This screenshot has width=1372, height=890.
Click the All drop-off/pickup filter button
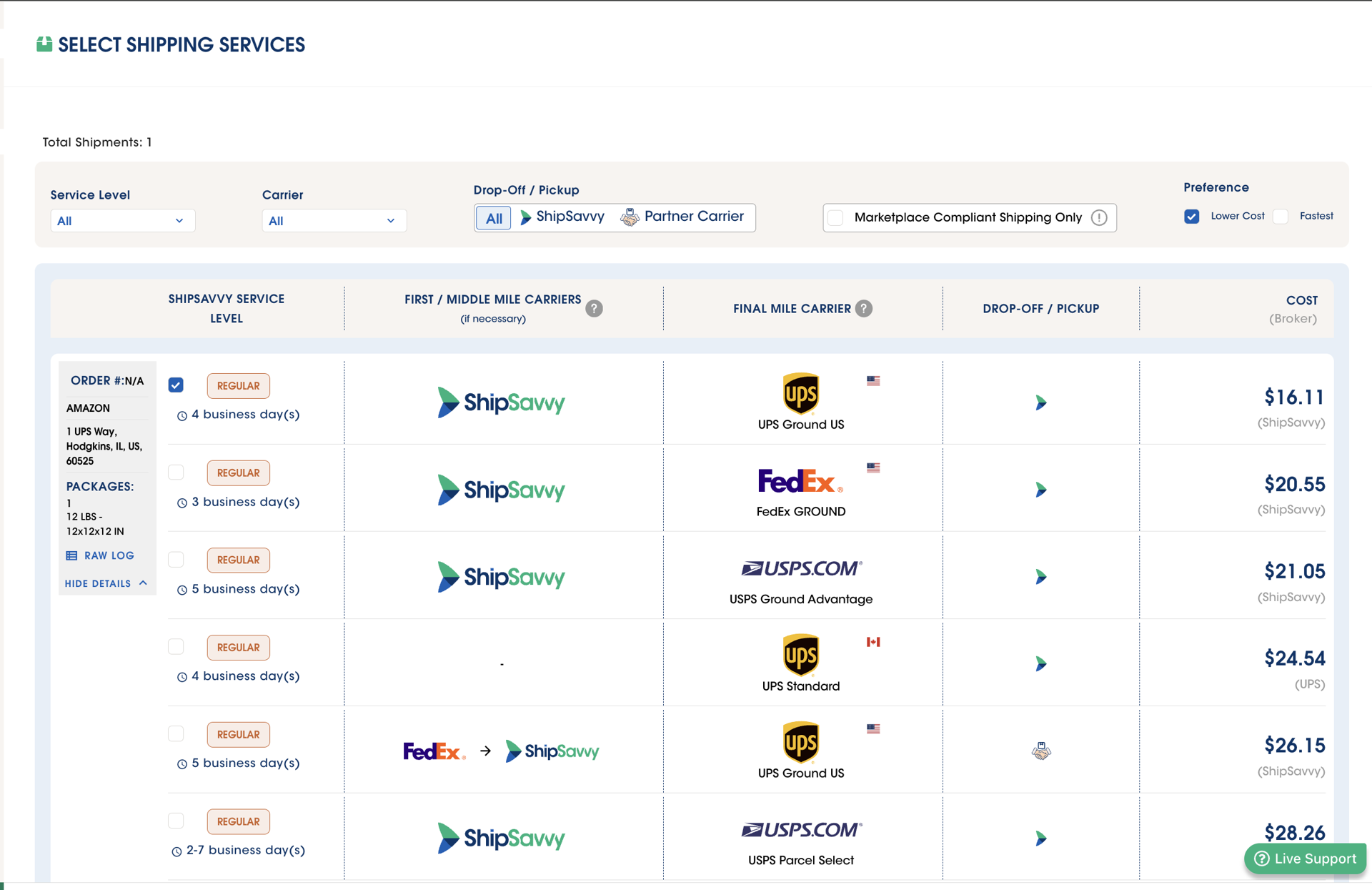pos(493,218)
